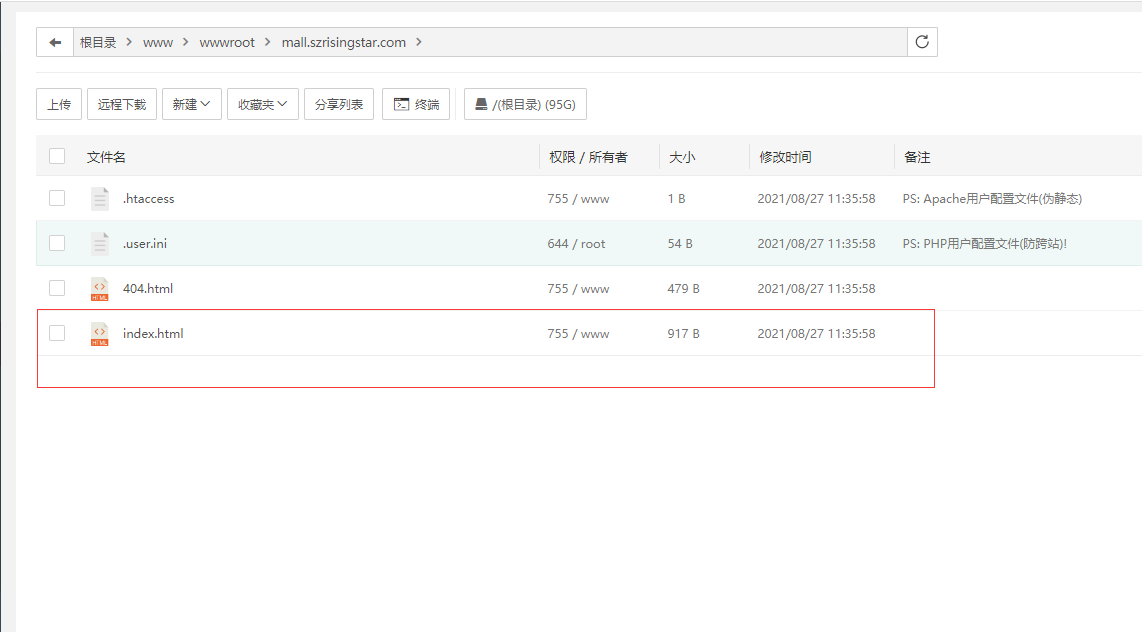Click the 远程下载 button
Image resolution: width=1142 pixels, height=632 pixels.
coord(122,104)
